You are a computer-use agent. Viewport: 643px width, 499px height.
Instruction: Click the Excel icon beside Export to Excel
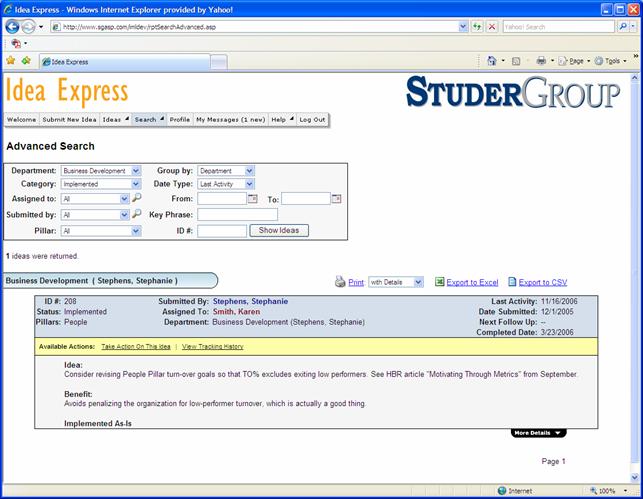440,282
